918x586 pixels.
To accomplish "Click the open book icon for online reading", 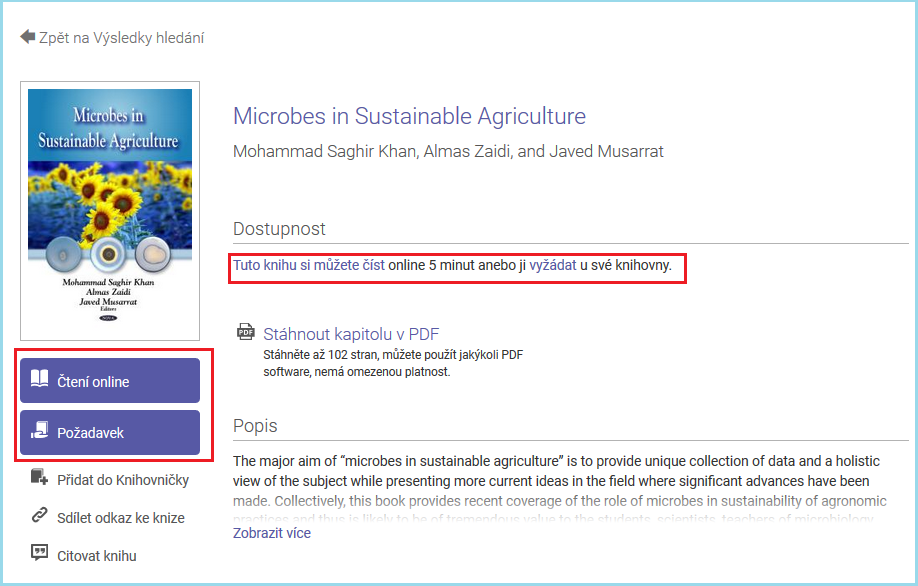I will point(40,381).
